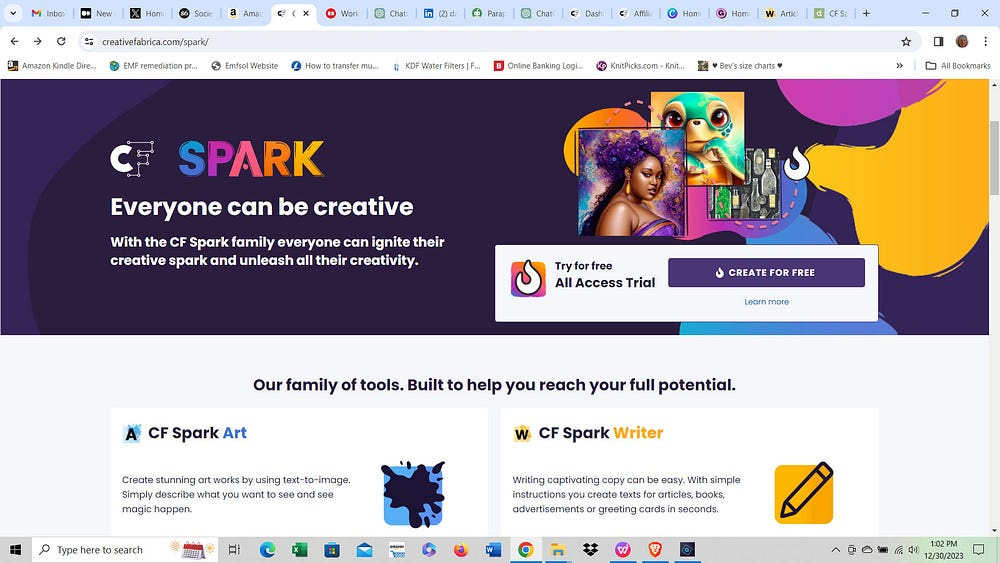
Task: Click the CF Spark Writer W icon
Action: point(522,434)
